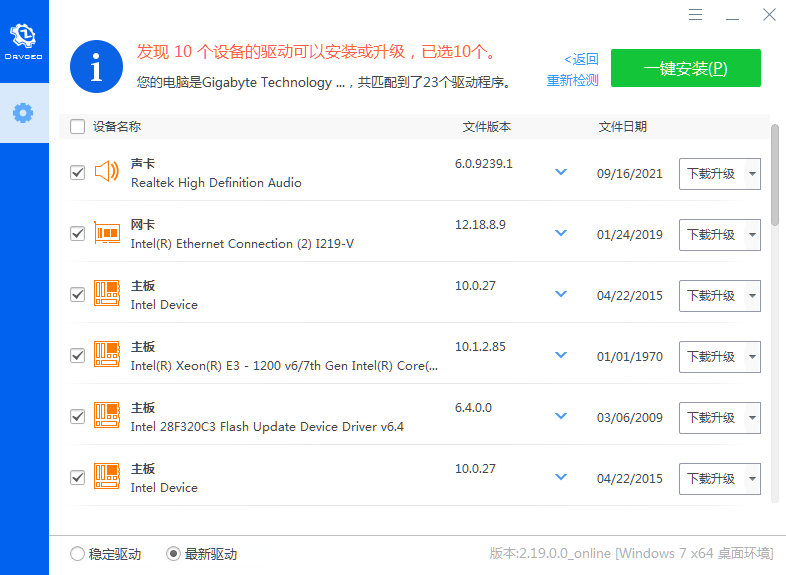Open the settings gear in sidebar
This screenshot has width=786, height=575.
coord(23,113)
